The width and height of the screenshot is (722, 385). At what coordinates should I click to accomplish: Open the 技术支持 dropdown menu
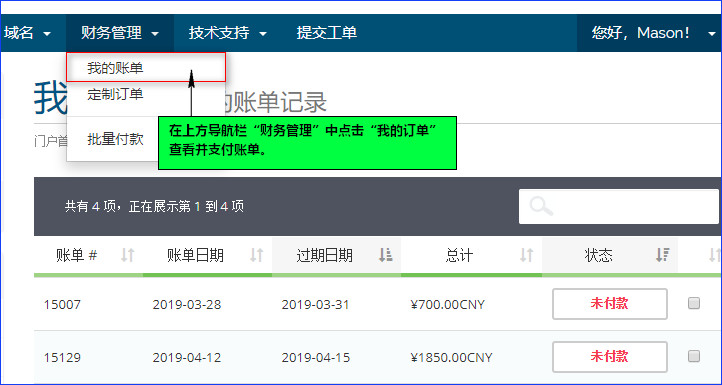(227, 33)
